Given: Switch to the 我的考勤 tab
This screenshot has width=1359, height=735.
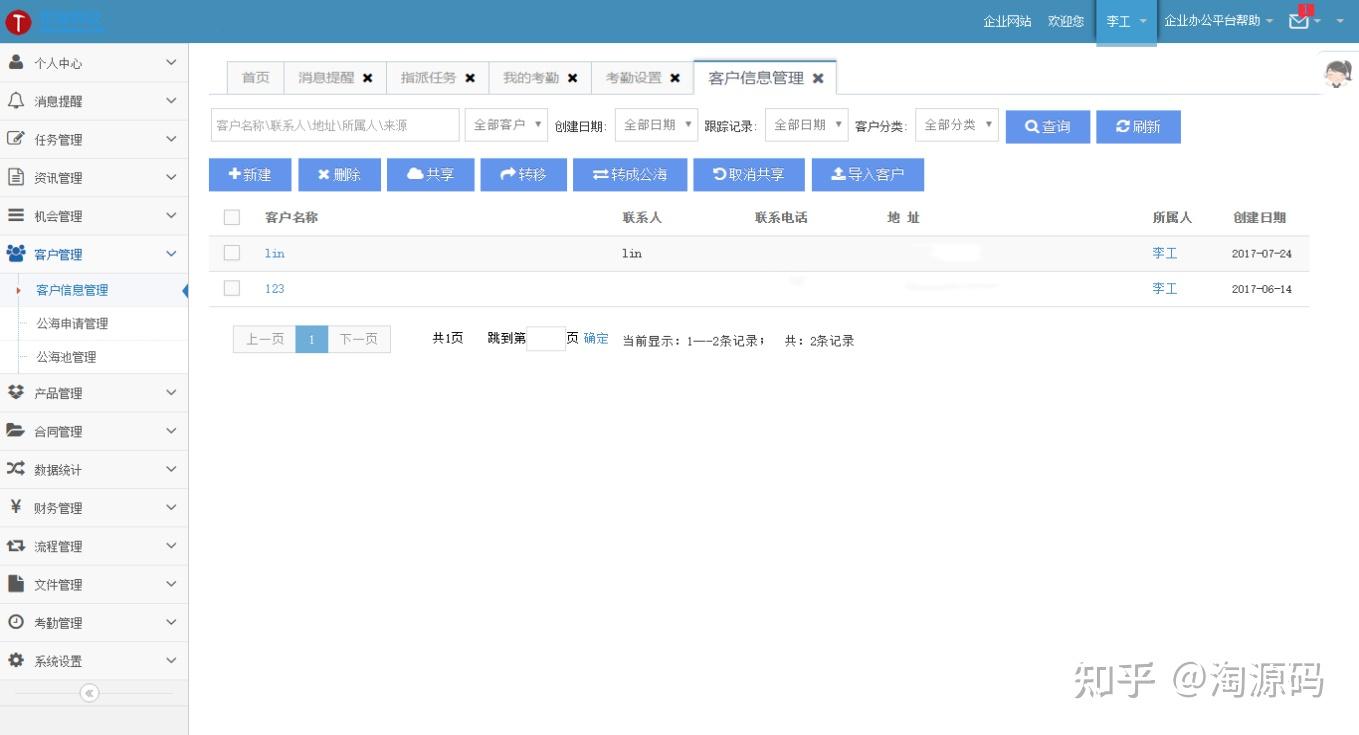Looking at the screenshot, I should coord(531,78).
